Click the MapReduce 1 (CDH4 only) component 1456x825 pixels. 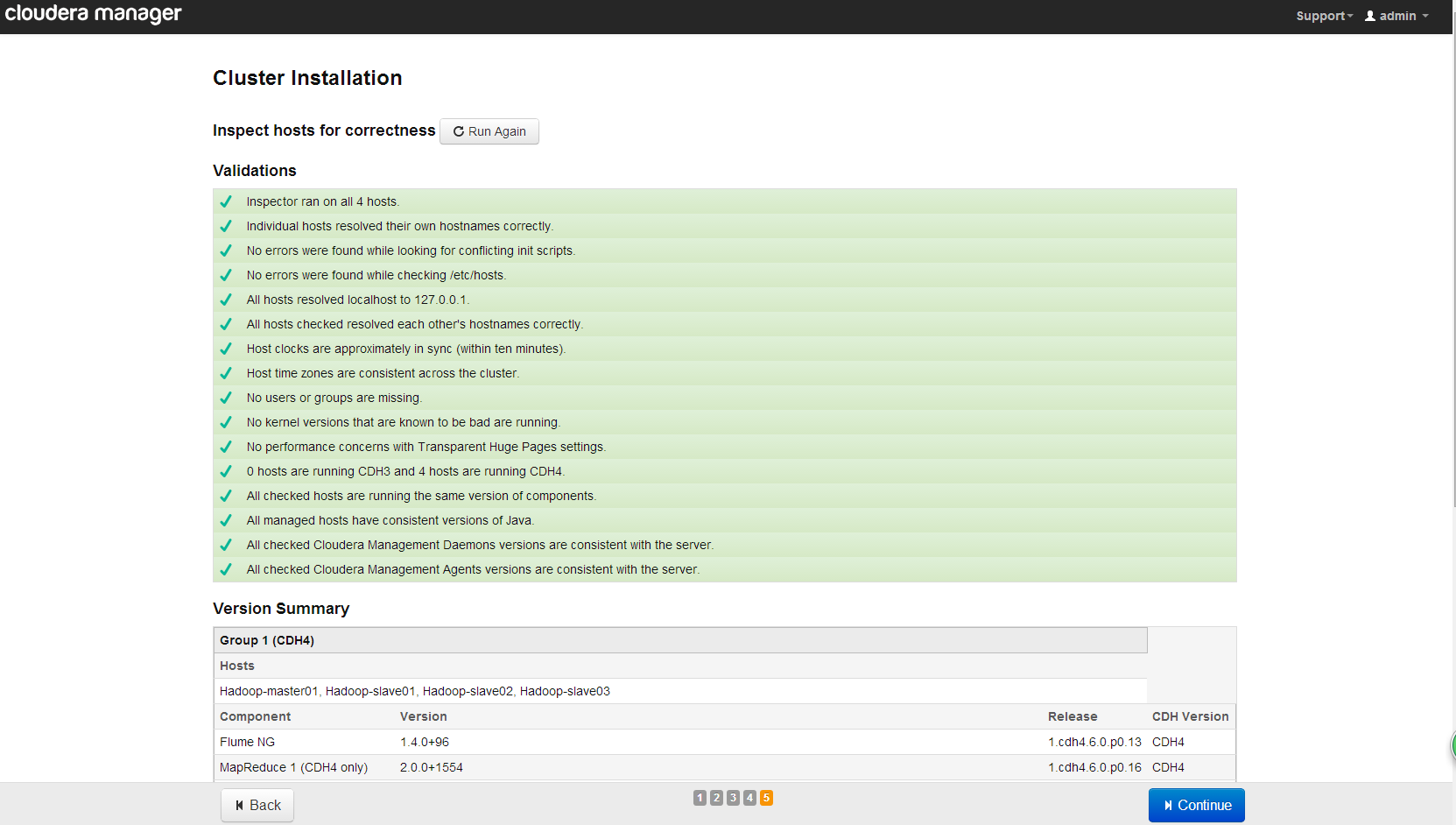[x=293, y=767]
